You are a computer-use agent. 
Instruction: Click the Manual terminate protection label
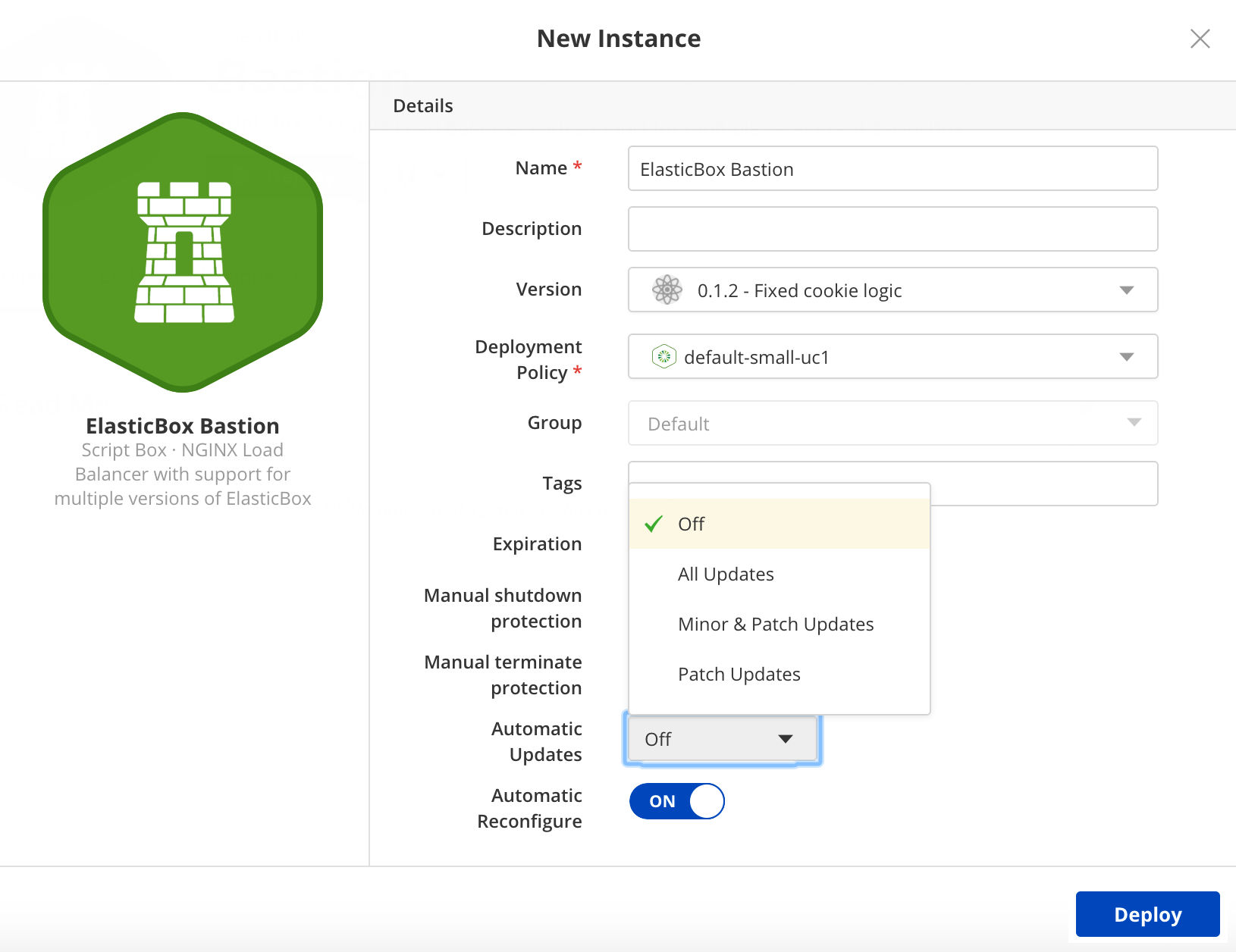click(x=503, y=675)
